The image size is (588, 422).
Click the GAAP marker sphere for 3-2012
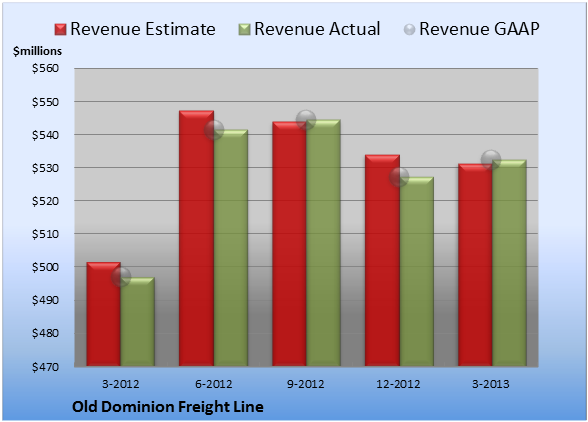[x=121, y=277]
